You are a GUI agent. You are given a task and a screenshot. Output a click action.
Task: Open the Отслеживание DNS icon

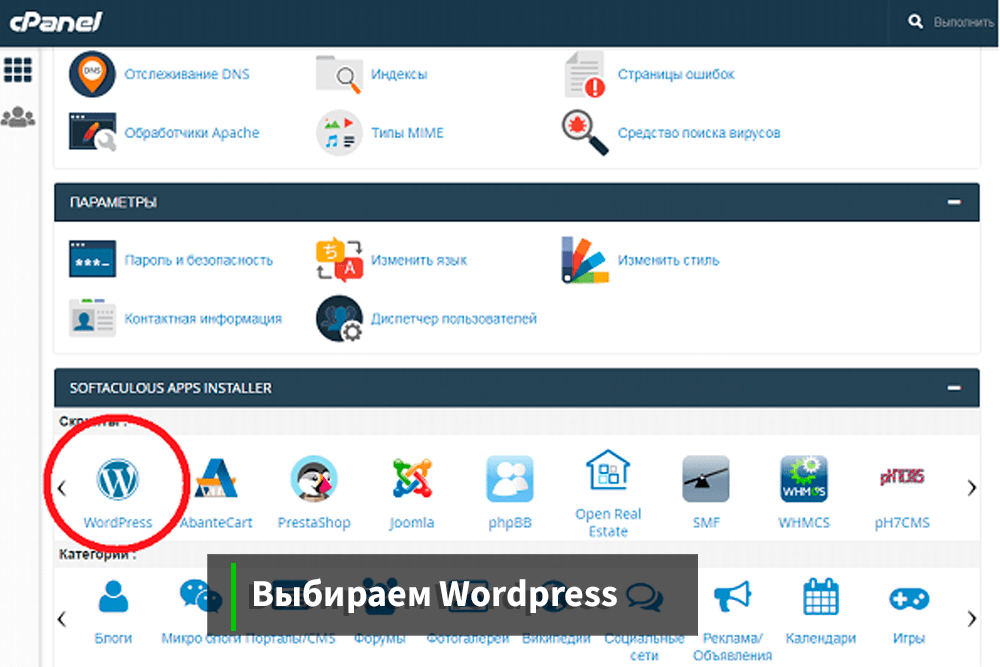point(92,74)
